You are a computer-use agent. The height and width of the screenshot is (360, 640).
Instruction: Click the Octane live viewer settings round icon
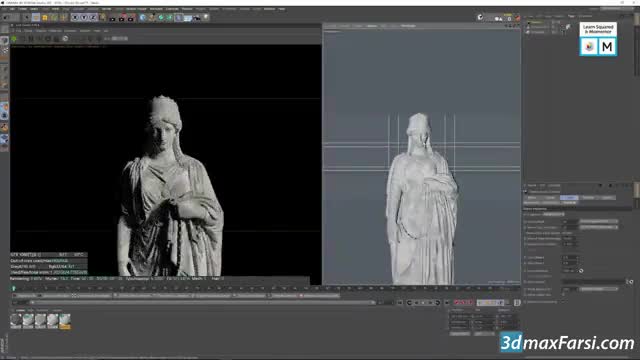tap(65, 39)
